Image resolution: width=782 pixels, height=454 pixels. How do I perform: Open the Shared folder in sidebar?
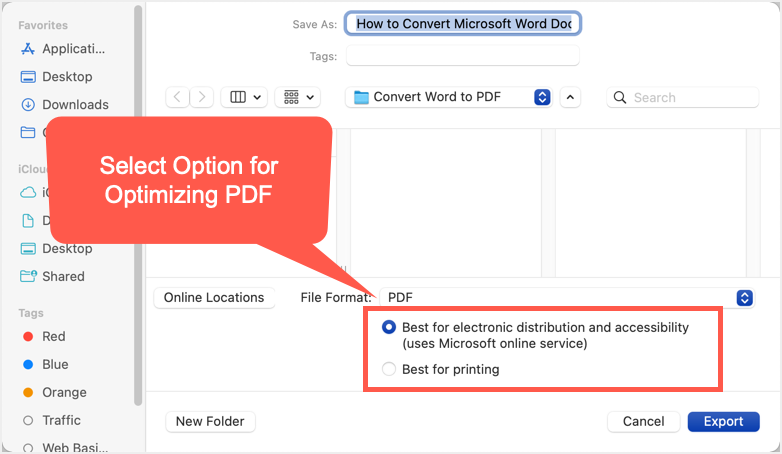63,276
